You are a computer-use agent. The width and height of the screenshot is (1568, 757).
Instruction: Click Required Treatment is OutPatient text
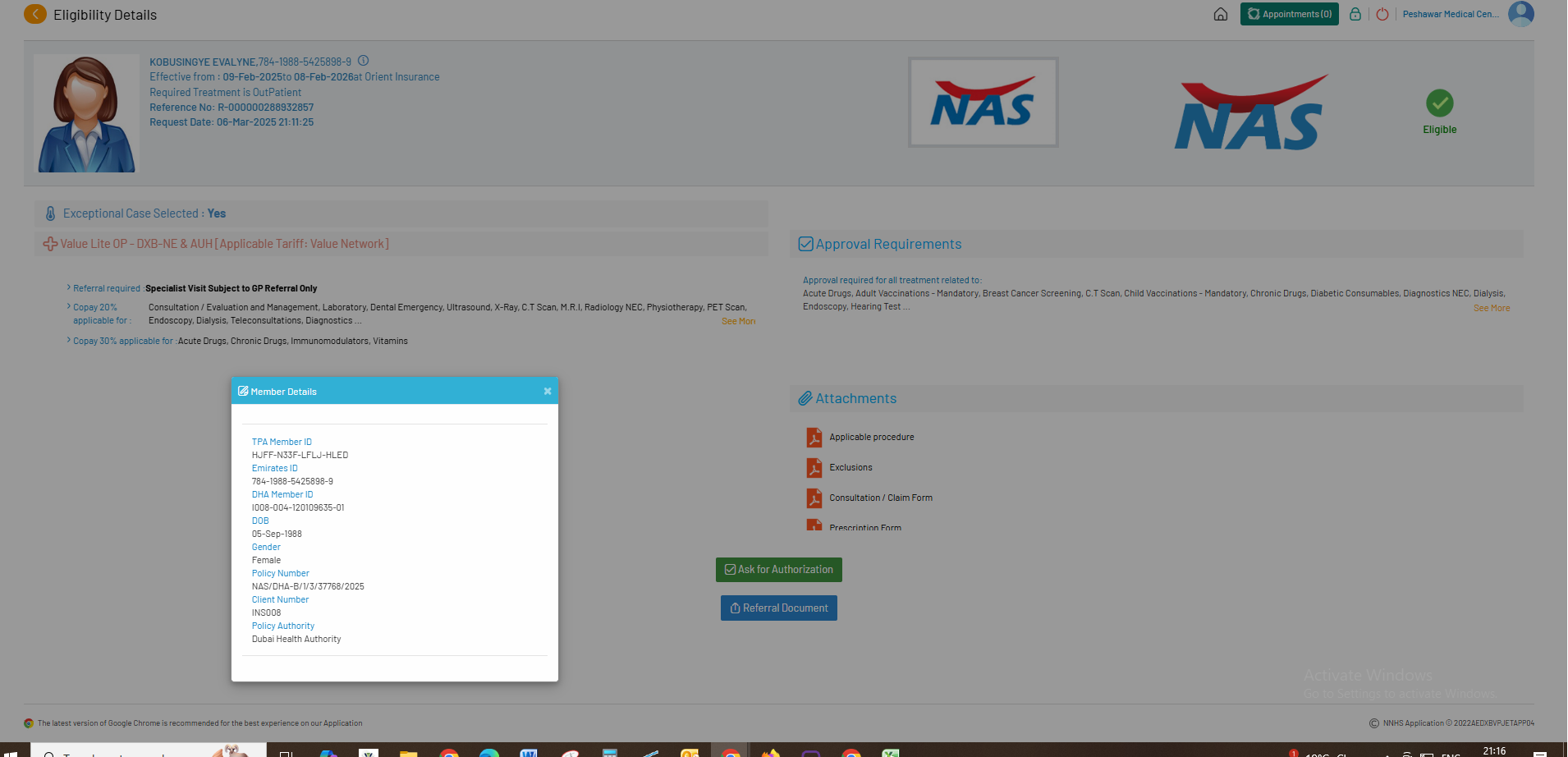point(225,93)
